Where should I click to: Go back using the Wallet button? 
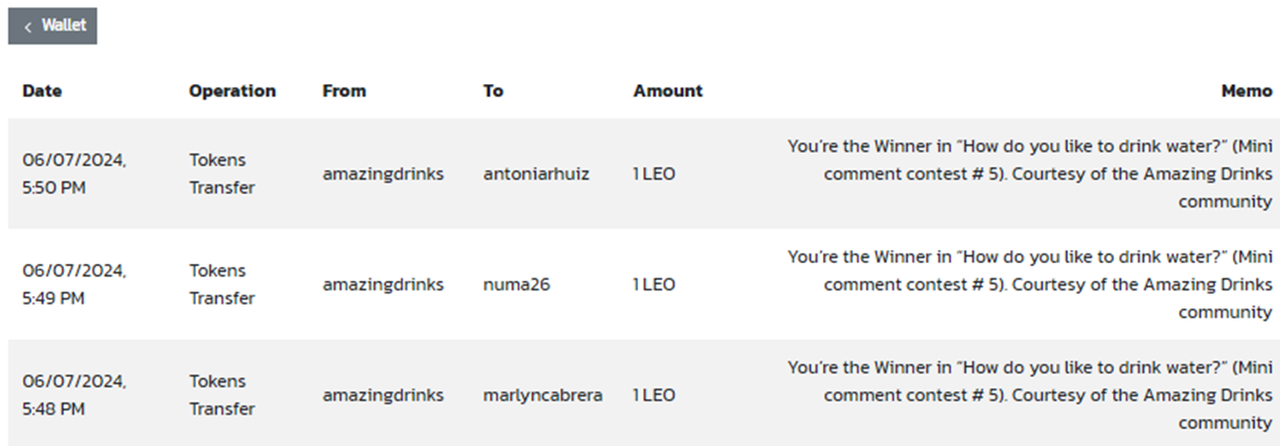[52, 26]
